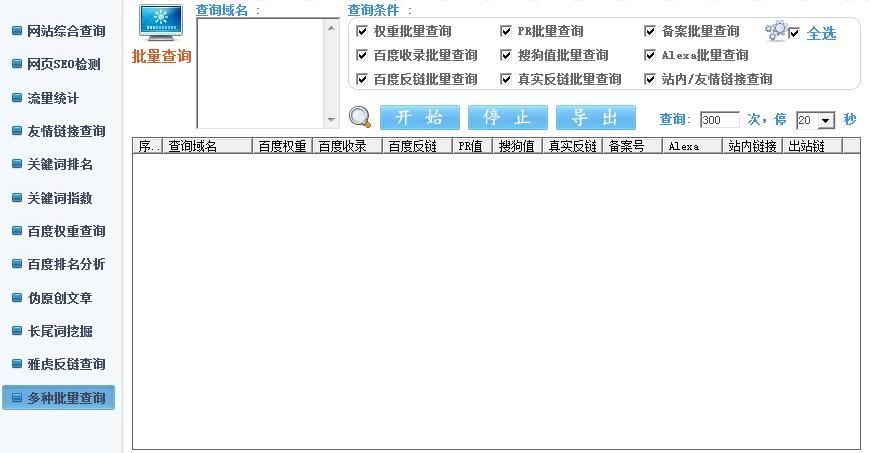Click the icon beside 长尾词挖掘
This screenshot has height=453, width=870.
click(16, 331)
